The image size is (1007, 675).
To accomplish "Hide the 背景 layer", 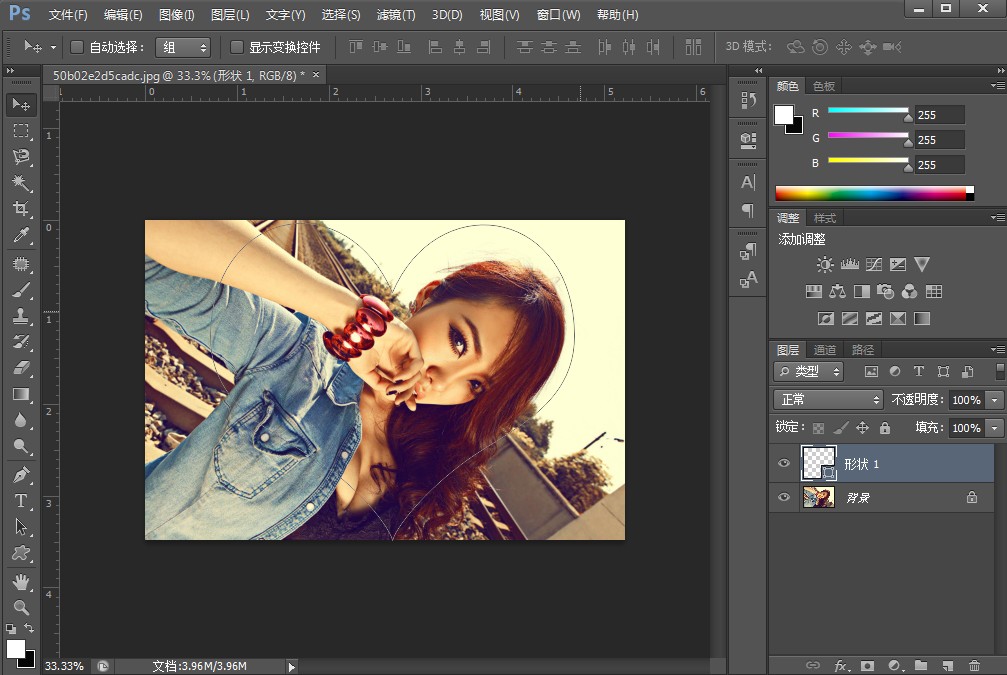I will tap(784, 497).
